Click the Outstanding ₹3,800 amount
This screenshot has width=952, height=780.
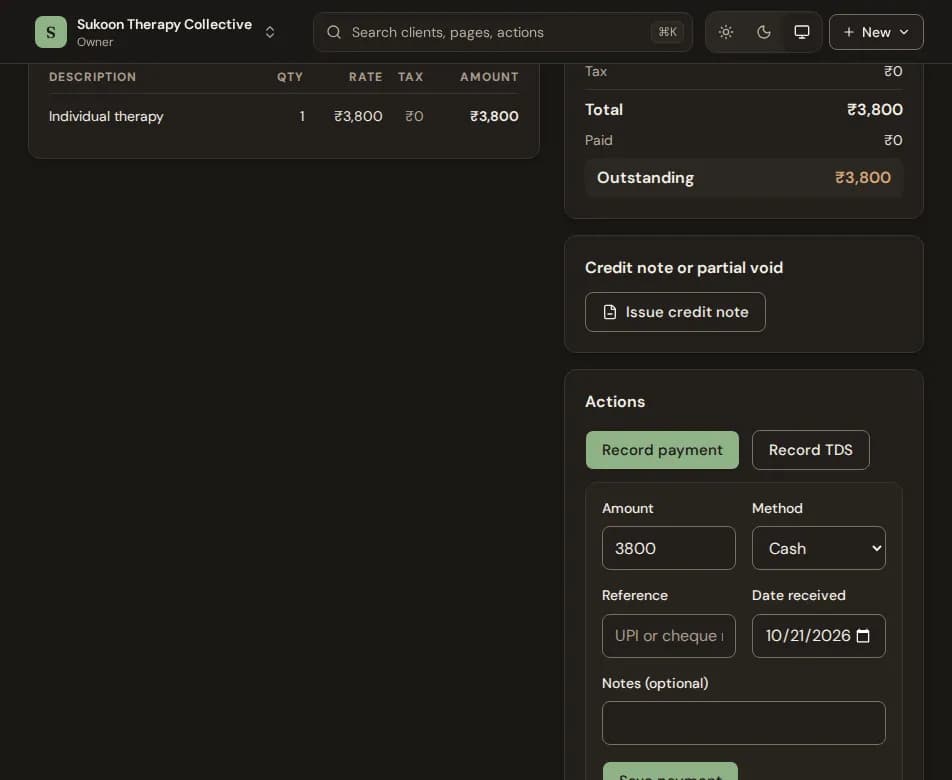tap(863, 177)
